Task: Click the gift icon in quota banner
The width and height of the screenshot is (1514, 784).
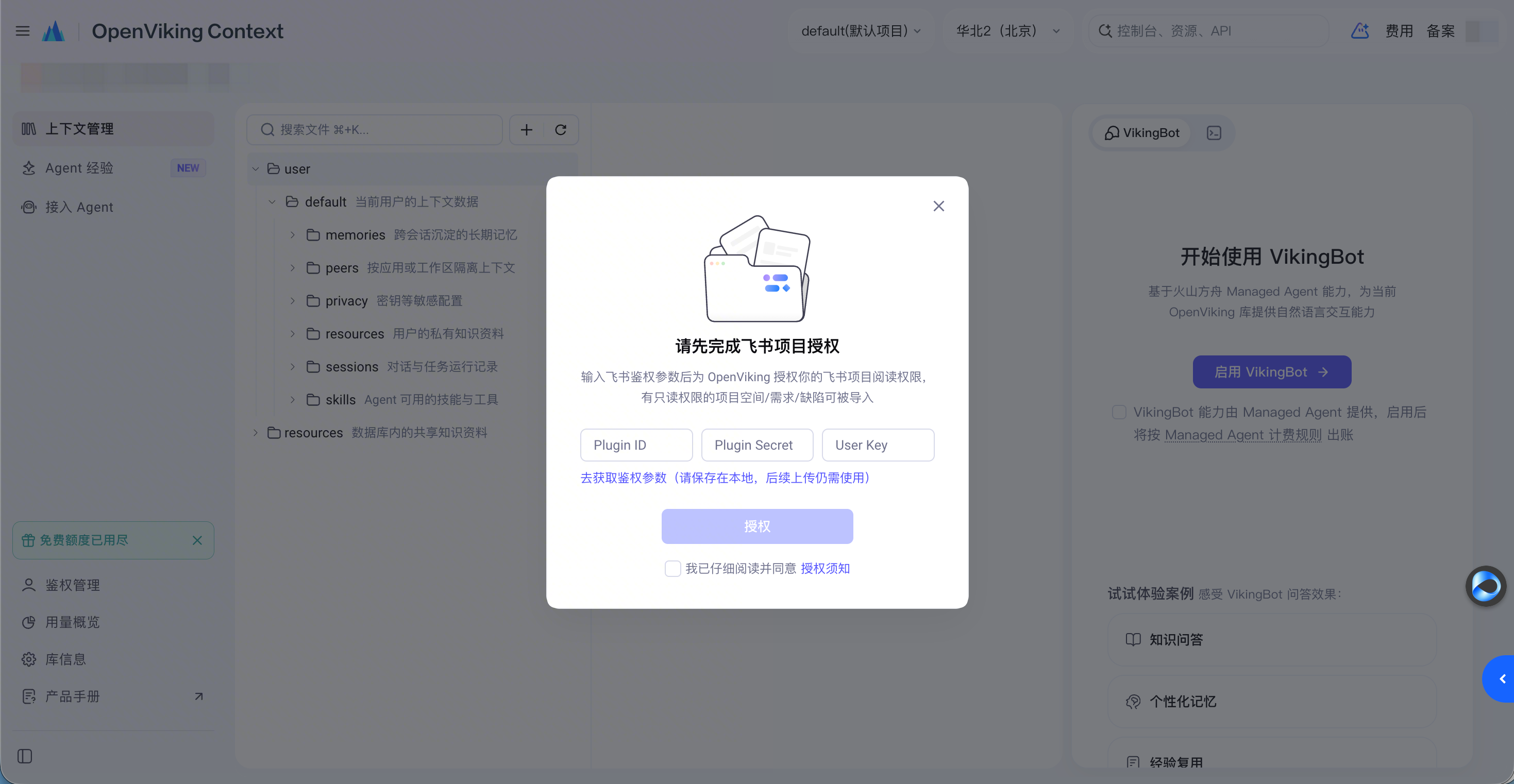Action: [28, 540]
